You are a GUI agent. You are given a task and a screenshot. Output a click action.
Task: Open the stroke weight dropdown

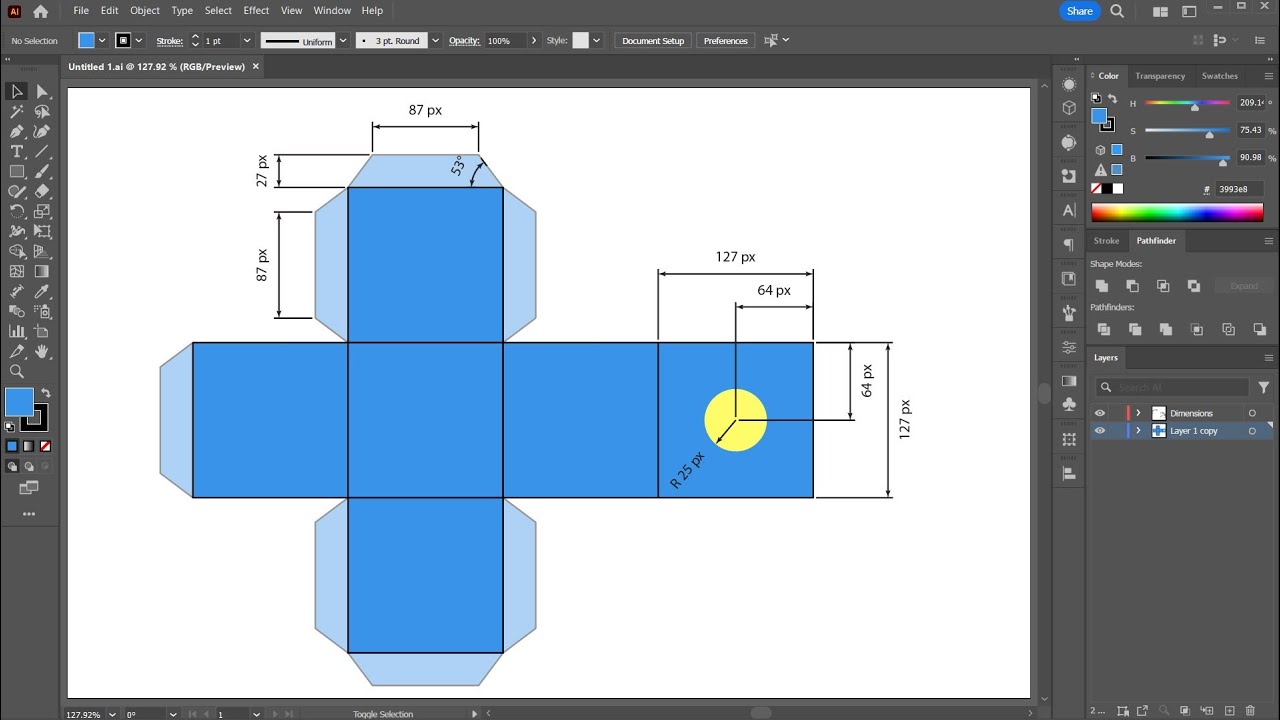point(247,41)
